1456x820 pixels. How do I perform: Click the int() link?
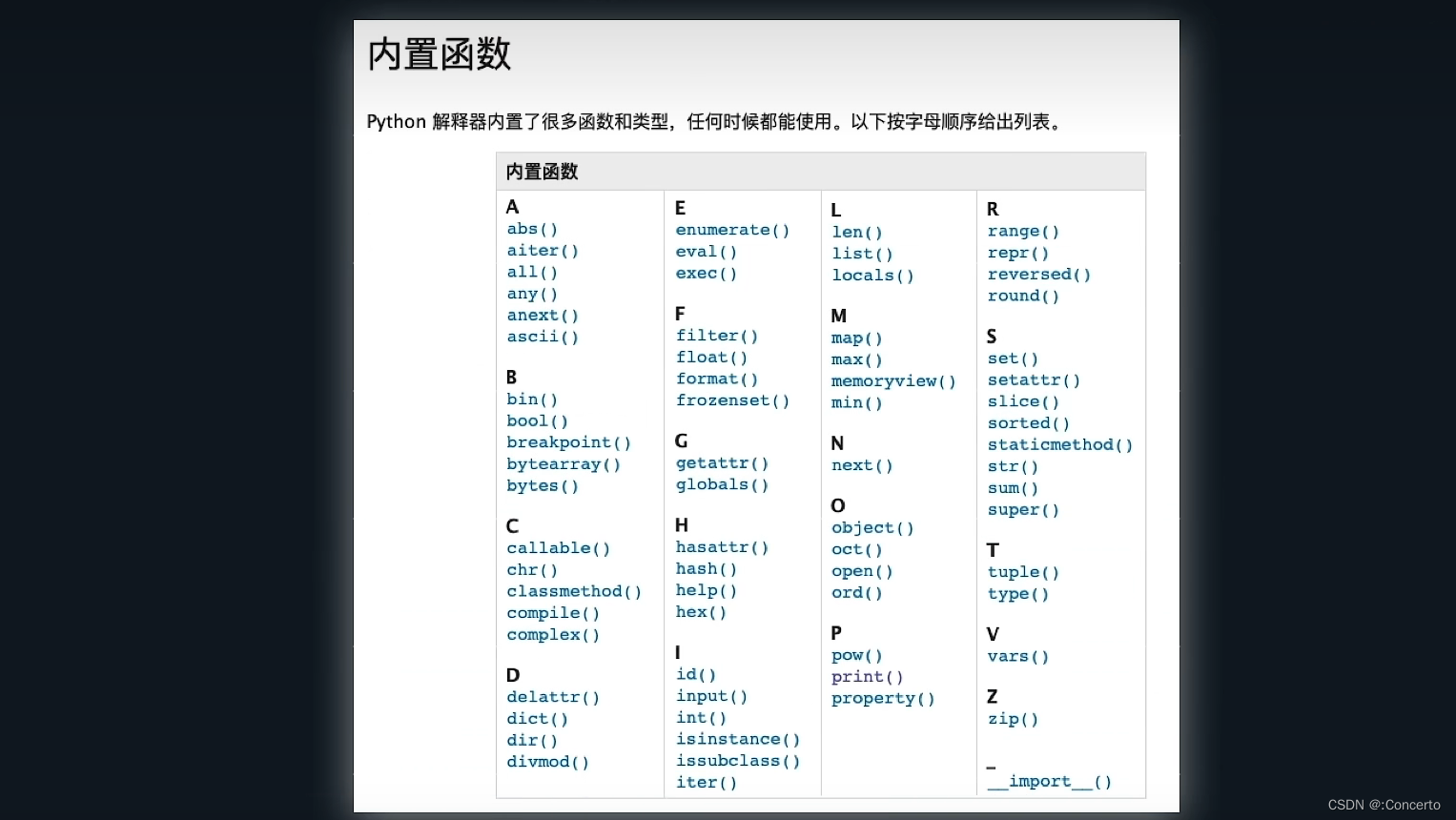(x=702, y=718)
